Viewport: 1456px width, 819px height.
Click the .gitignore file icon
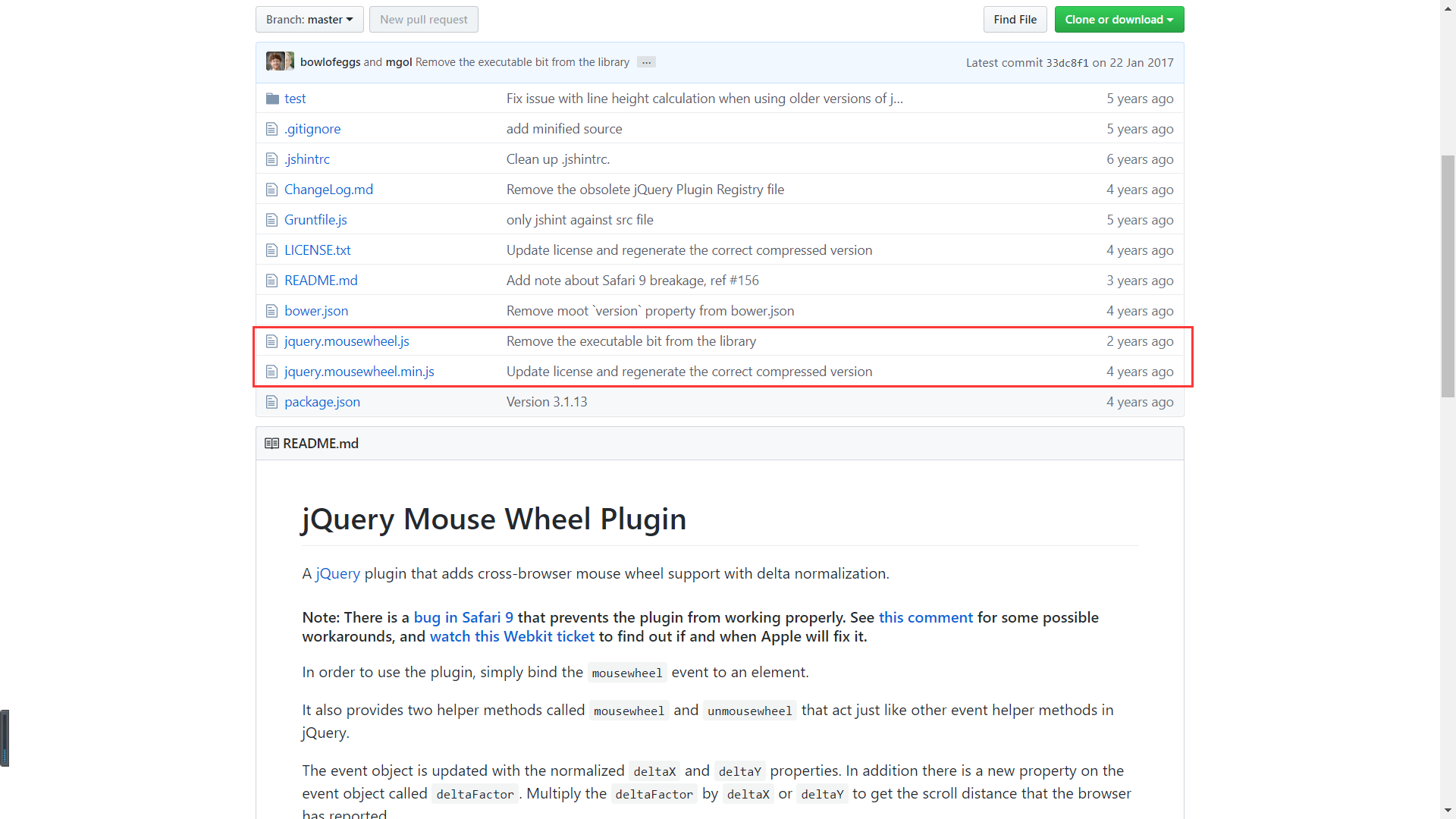pos(271,129)
